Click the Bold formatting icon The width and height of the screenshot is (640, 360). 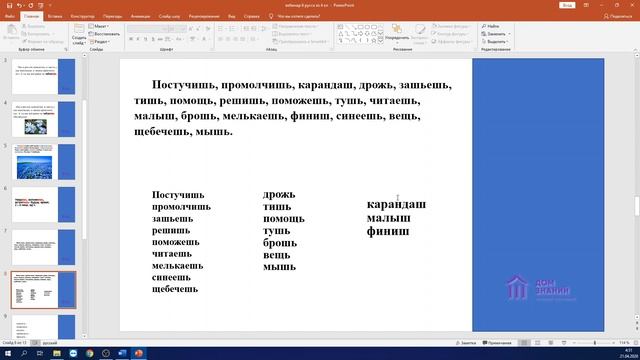[131, 39]
